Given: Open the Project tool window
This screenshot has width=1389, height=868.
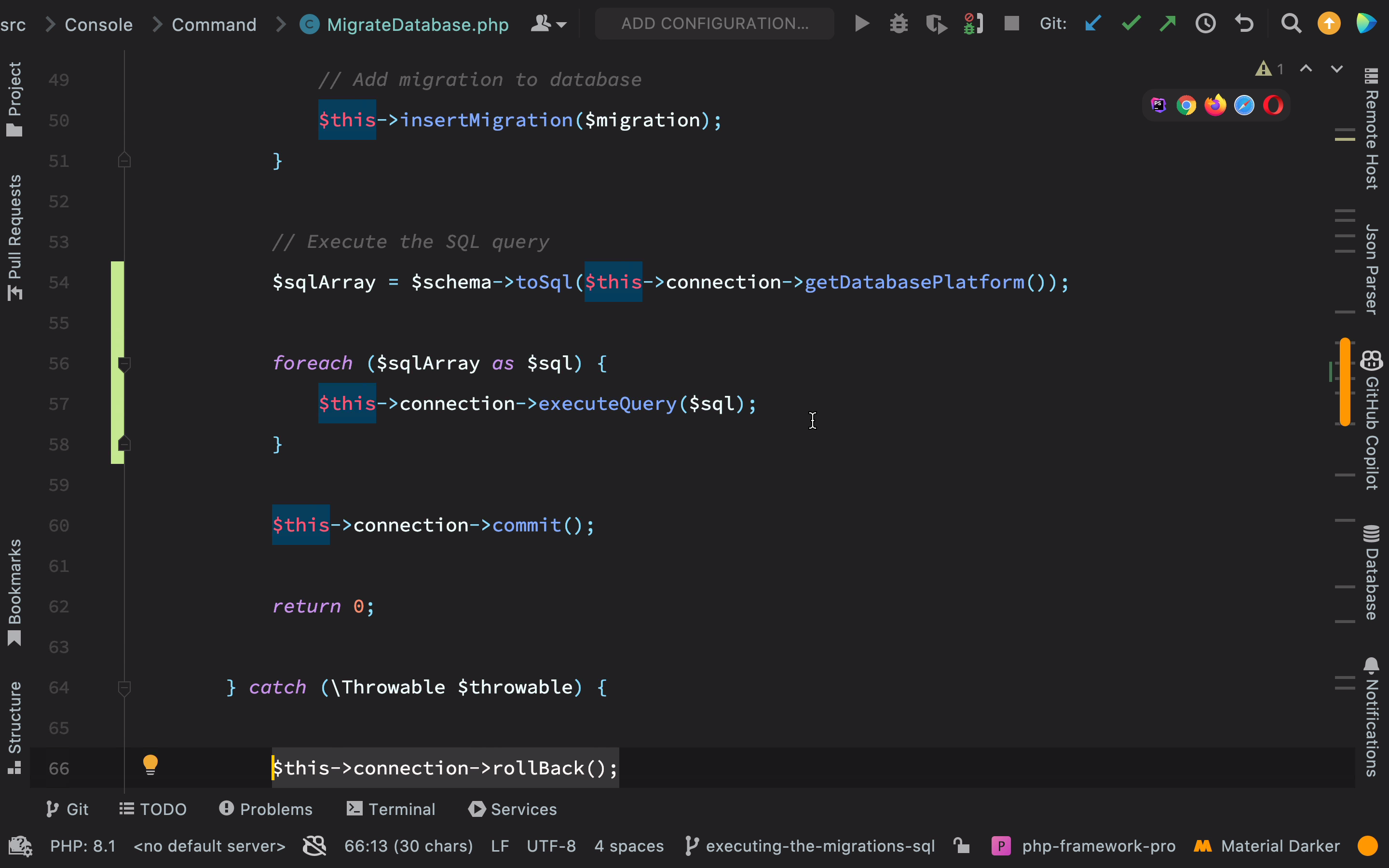Looking at the screenshot, I should tap(14, 99).
